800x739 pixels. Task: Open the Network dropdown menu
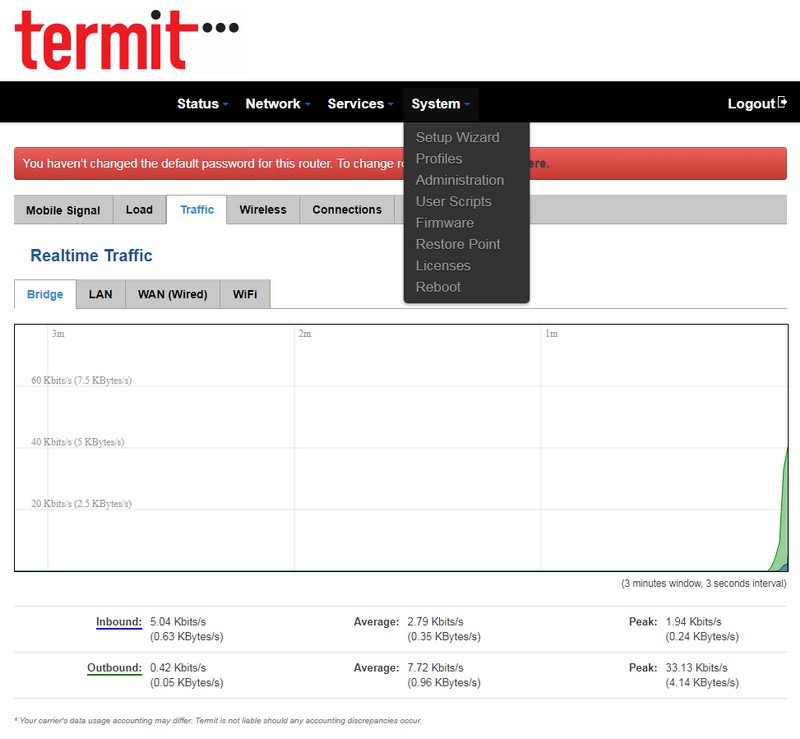click(278, 104)
